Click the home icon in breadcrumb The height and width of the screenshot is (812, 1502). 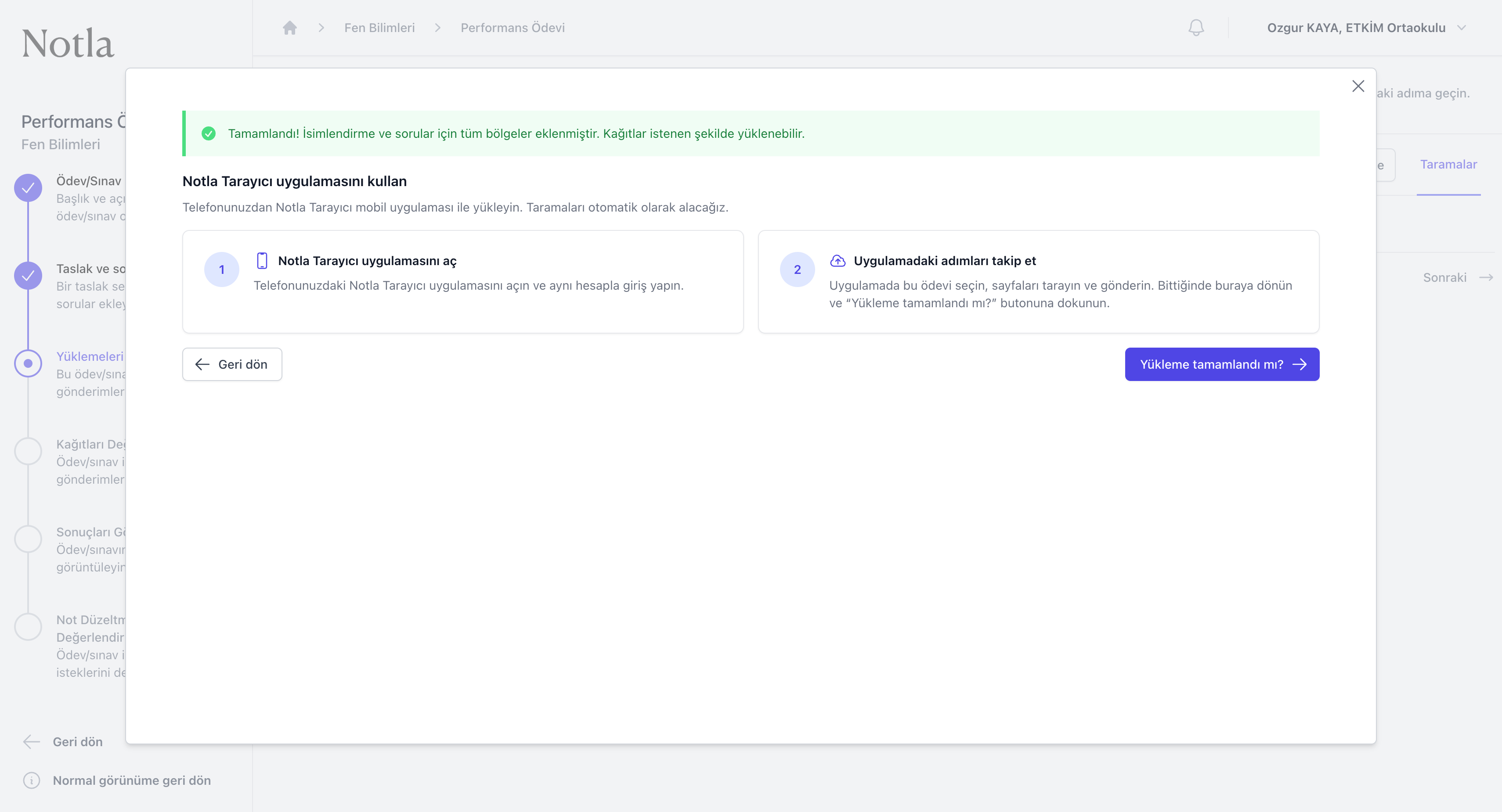(290, 27)
